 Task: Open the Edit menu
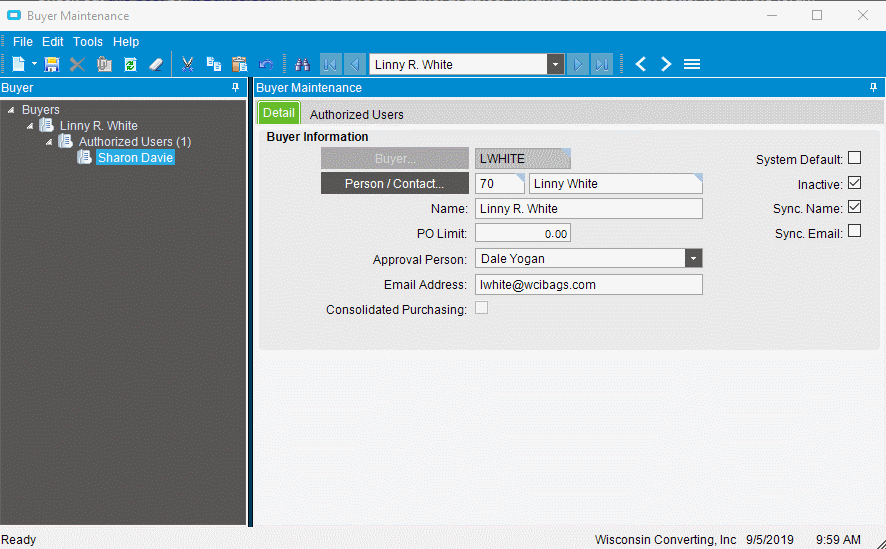[x=53, y=42]
